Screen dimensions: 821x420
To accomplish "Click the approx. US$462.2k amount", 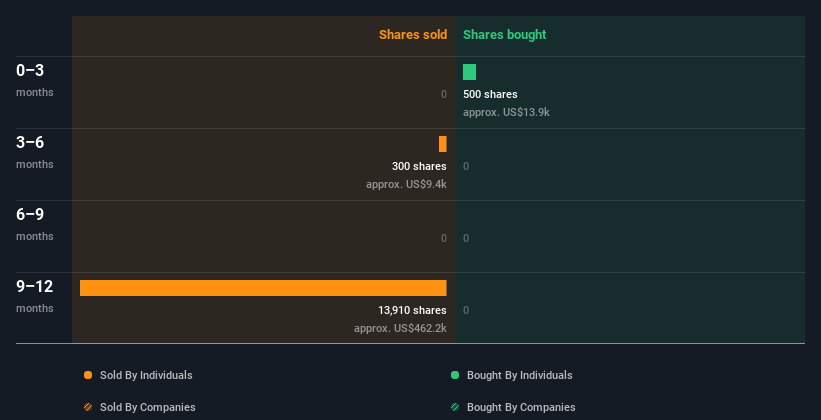I will pos(400,328).
